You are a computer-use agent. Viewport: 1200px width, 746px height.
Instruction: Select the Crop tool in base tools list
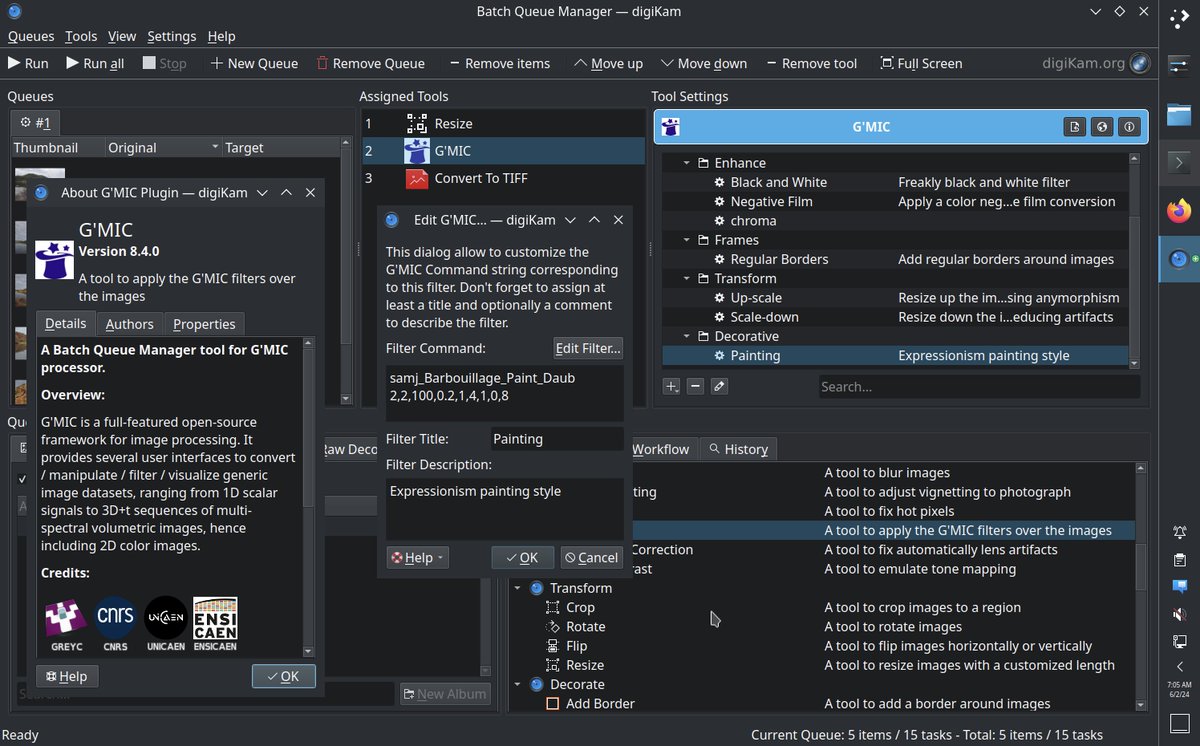(580, 607)
